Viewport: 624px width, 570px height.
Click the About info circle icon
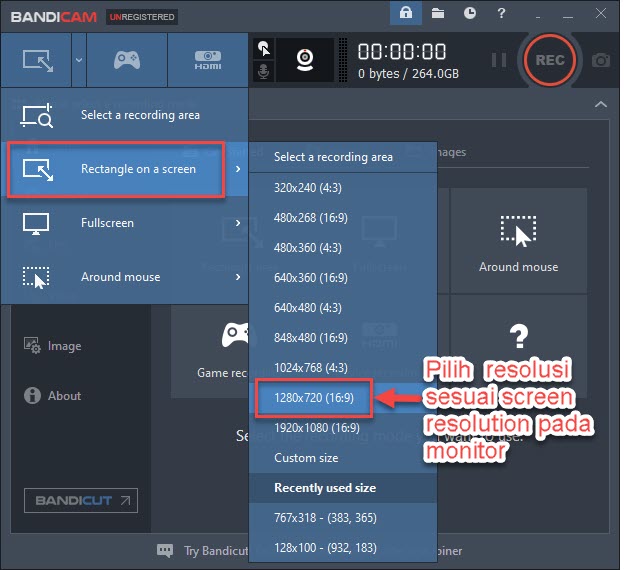tap(32, 395)
